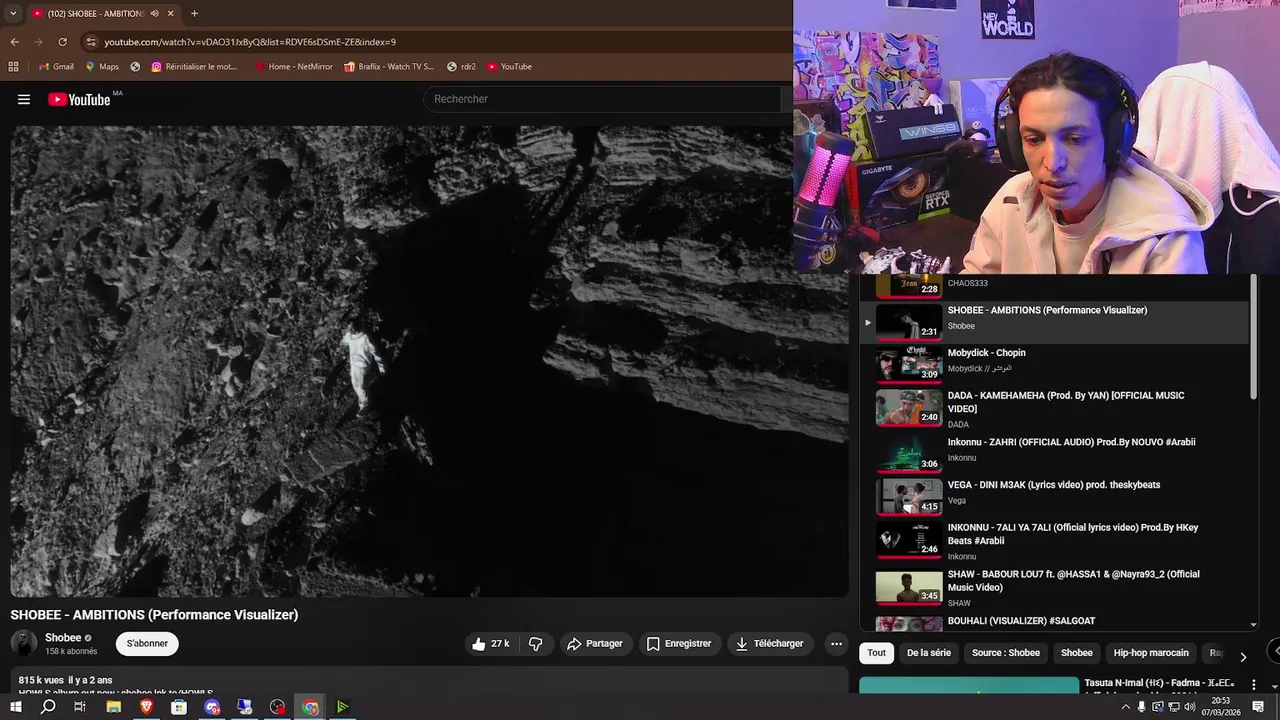The image size is (1280, 720).
Task: Share the video via Partager
Action: point(594,644)
